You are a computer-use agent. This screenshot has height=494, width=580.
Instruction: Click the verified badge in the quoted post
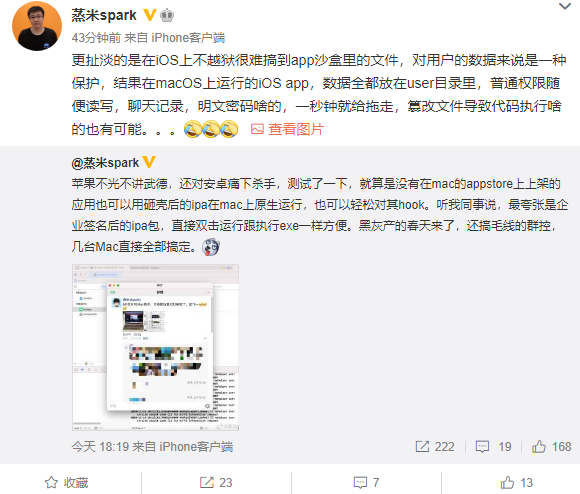[x=149, y=162]
